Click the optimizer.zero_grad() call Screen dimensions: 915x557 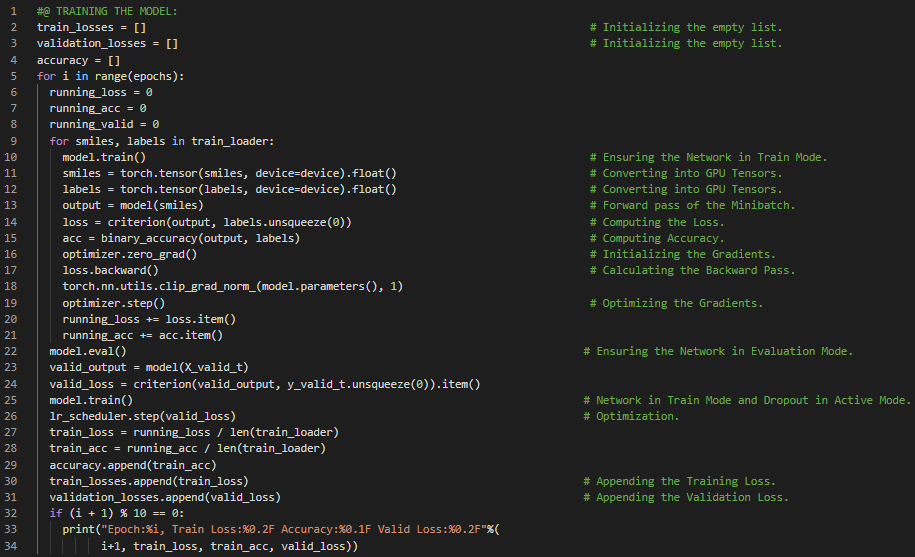click(x=129, y=254)
